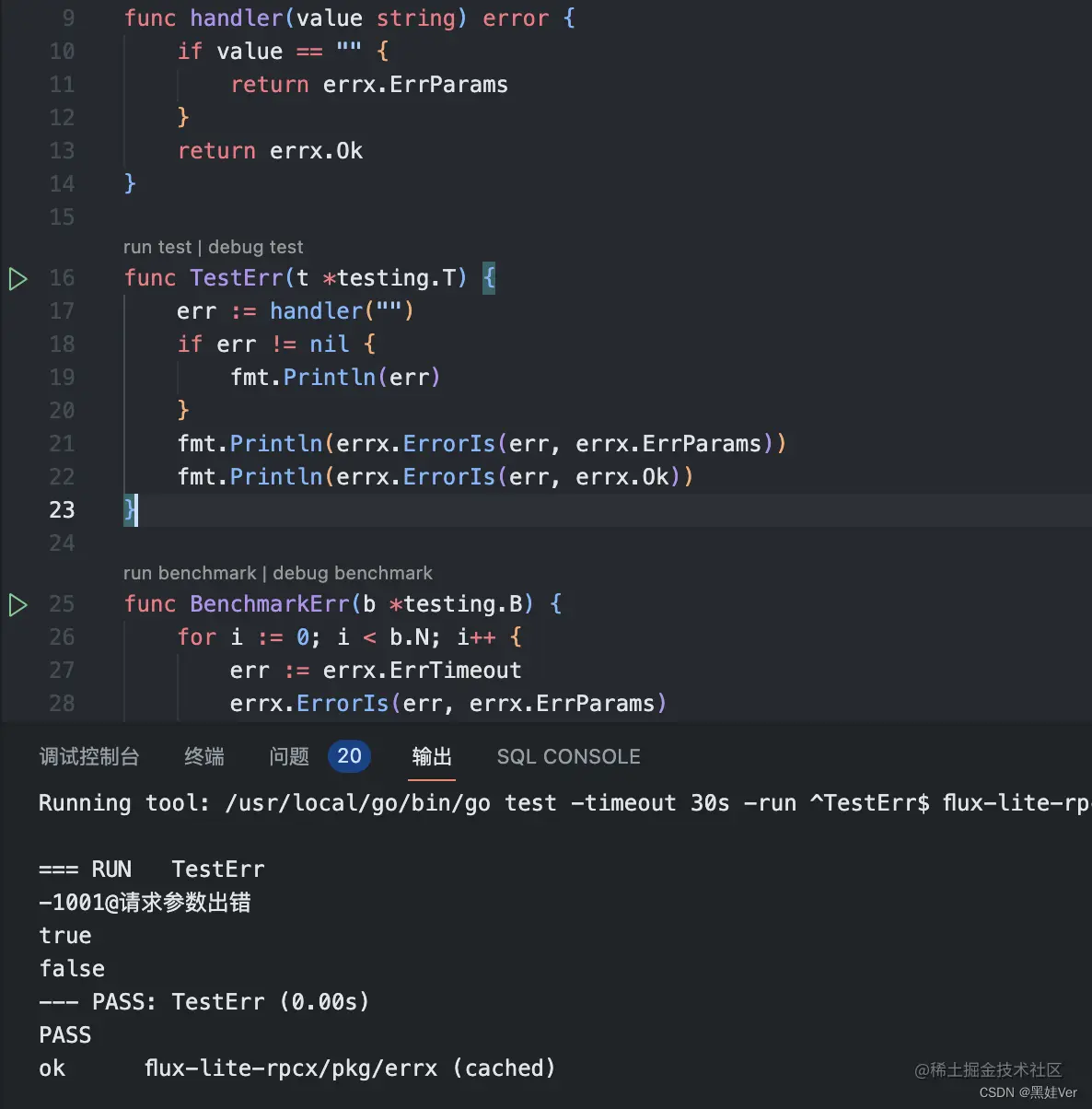
Task: Click 'errx.Ok' argument on line 22
Action: coord(622,477)
